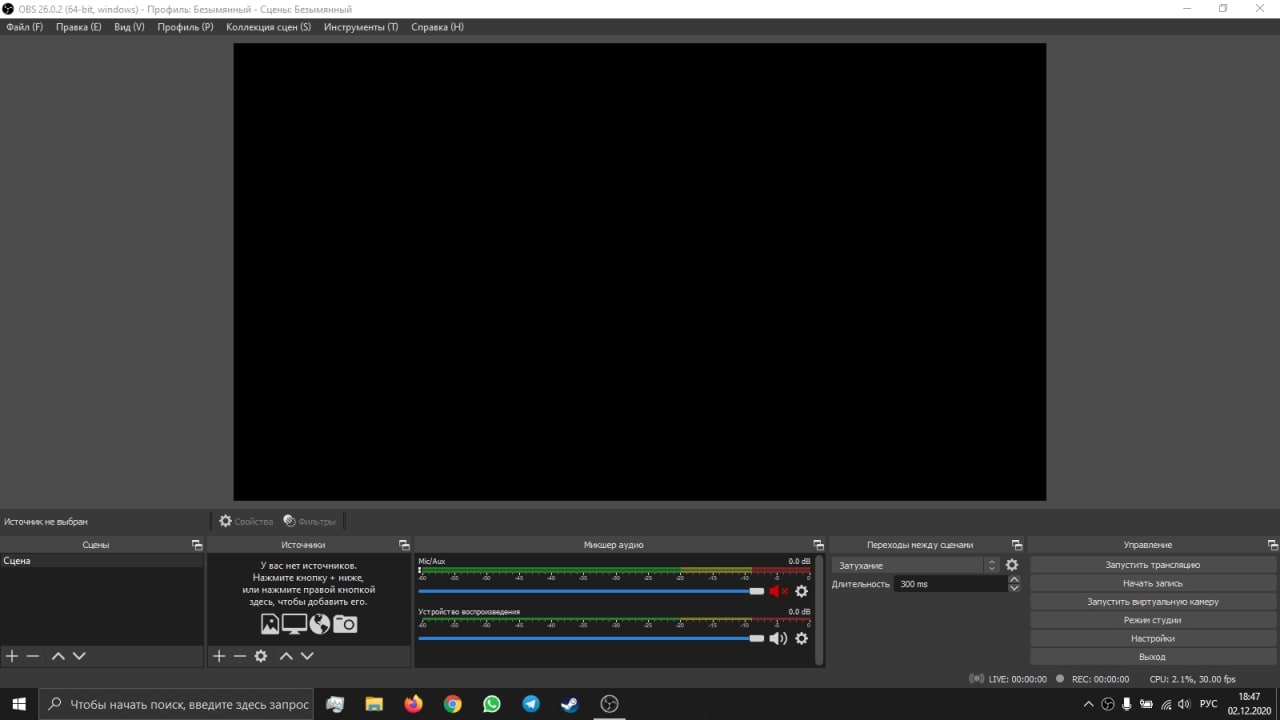Image resolution: width=1280 pixels, height=720 pixels.
Task: Open the Windows Start menu
Action: click(x=19, y=704)
